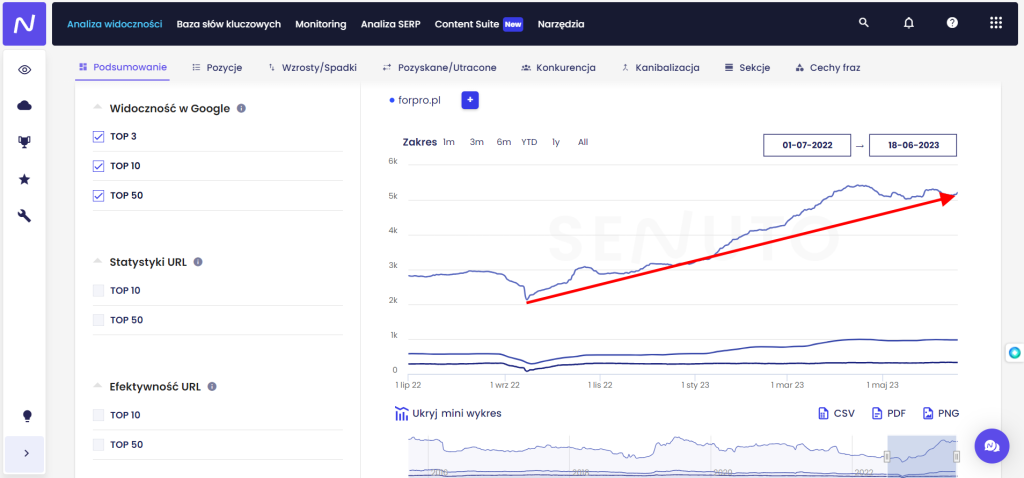
Task: Collapse the Widoczność w Google section
Action: [x=97, y=108]
